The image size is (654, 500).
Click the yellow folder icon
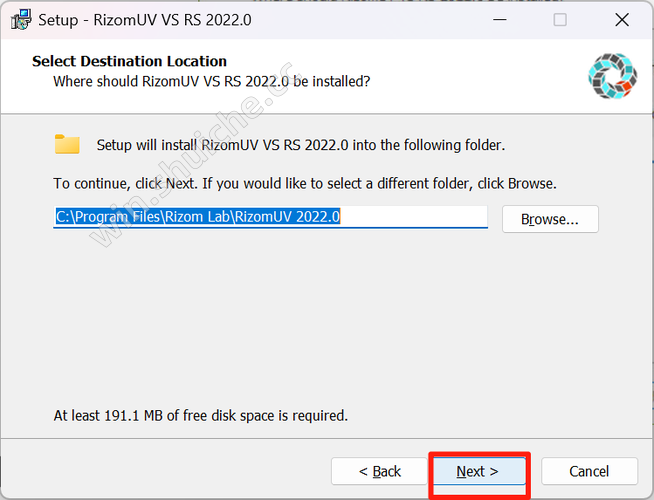pos(67,144)
